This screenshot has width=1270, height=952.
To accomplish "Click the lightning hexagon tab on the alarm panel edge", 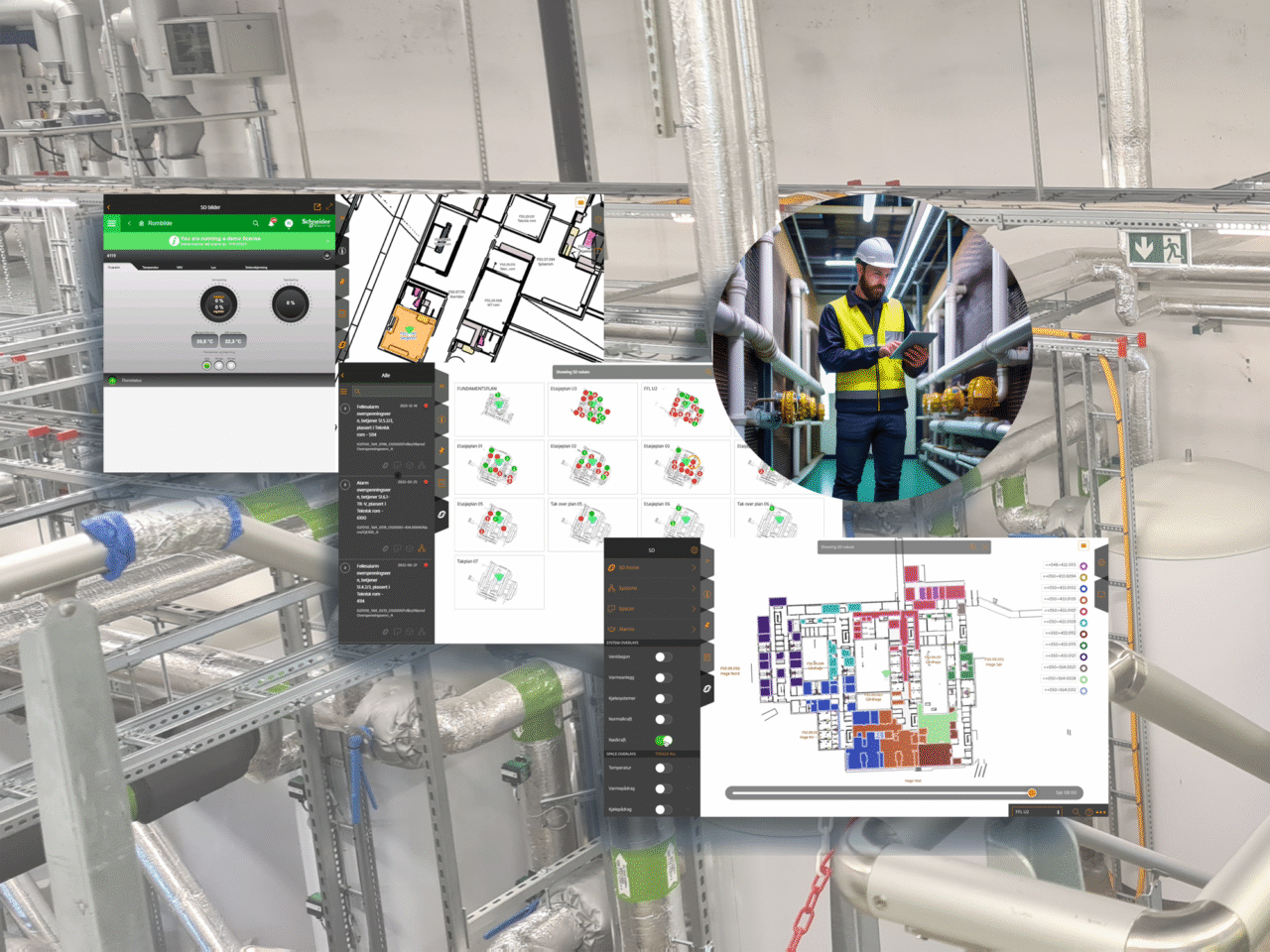I will tap(442, 451).
